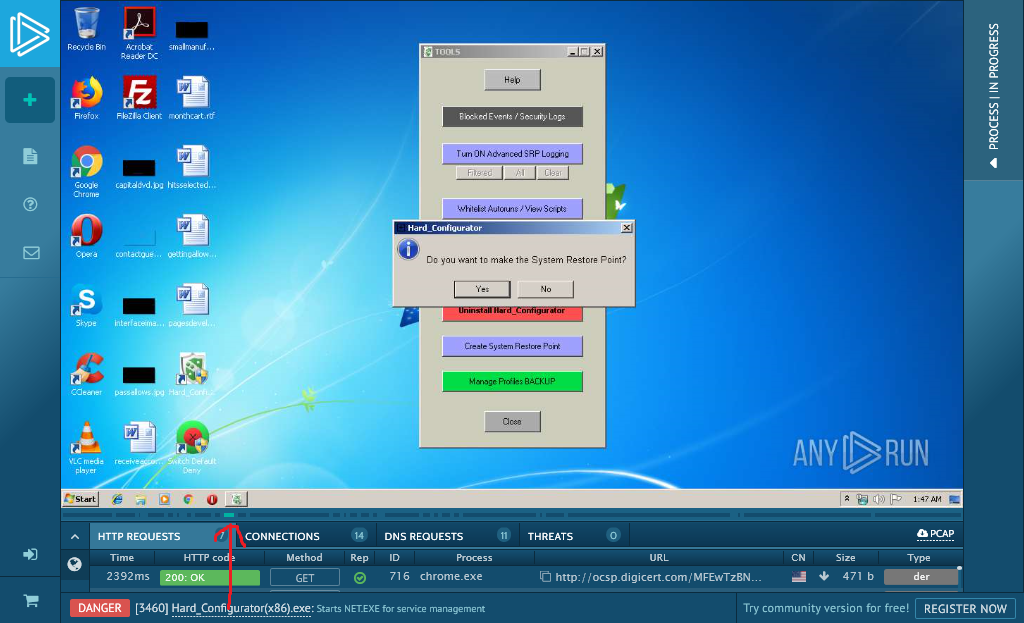
Task: Collapse the network panel with the chevron
Action: point(74,537)
